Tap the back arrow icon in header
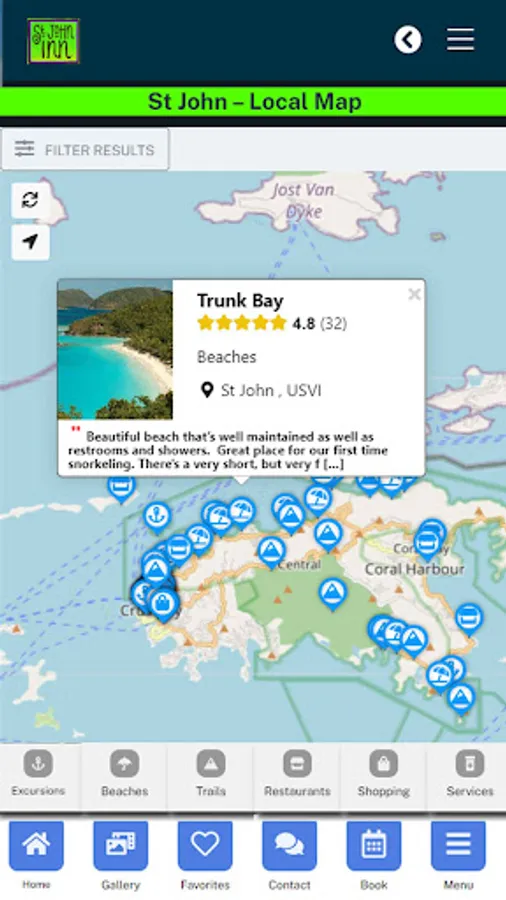 click(x=408, y=40)
